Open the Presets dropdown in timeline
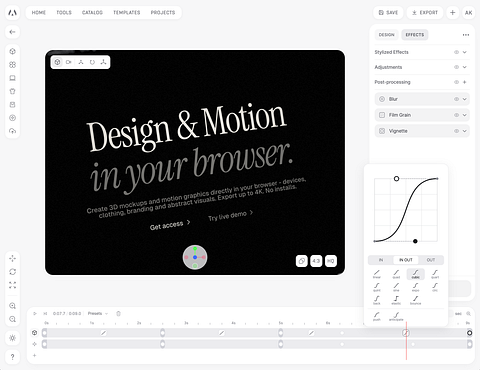The width and height of the screenshot is (480, 370). click(98, 314)
